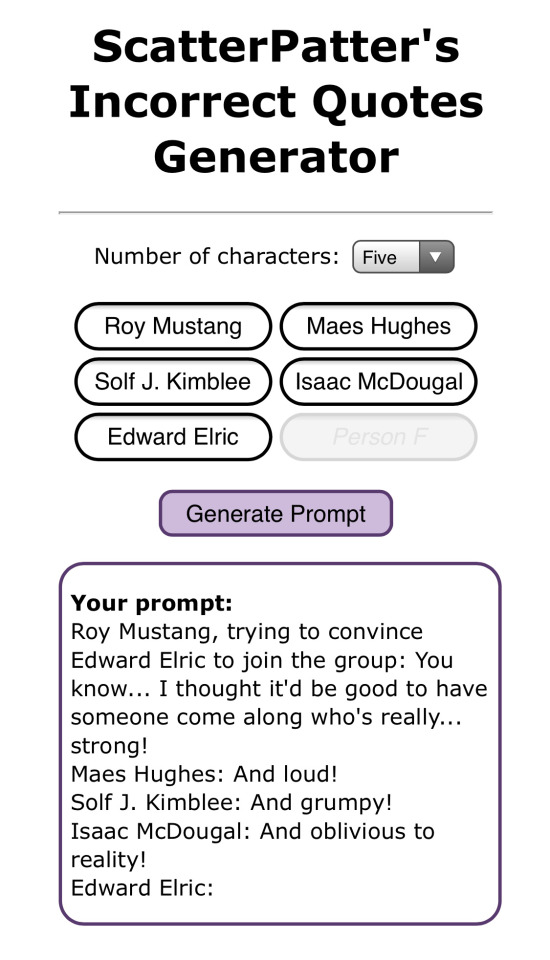The width and height of the screenshot is (550, 960).
Task: Click the Your prompt heading text
Action: click(151, 603)
